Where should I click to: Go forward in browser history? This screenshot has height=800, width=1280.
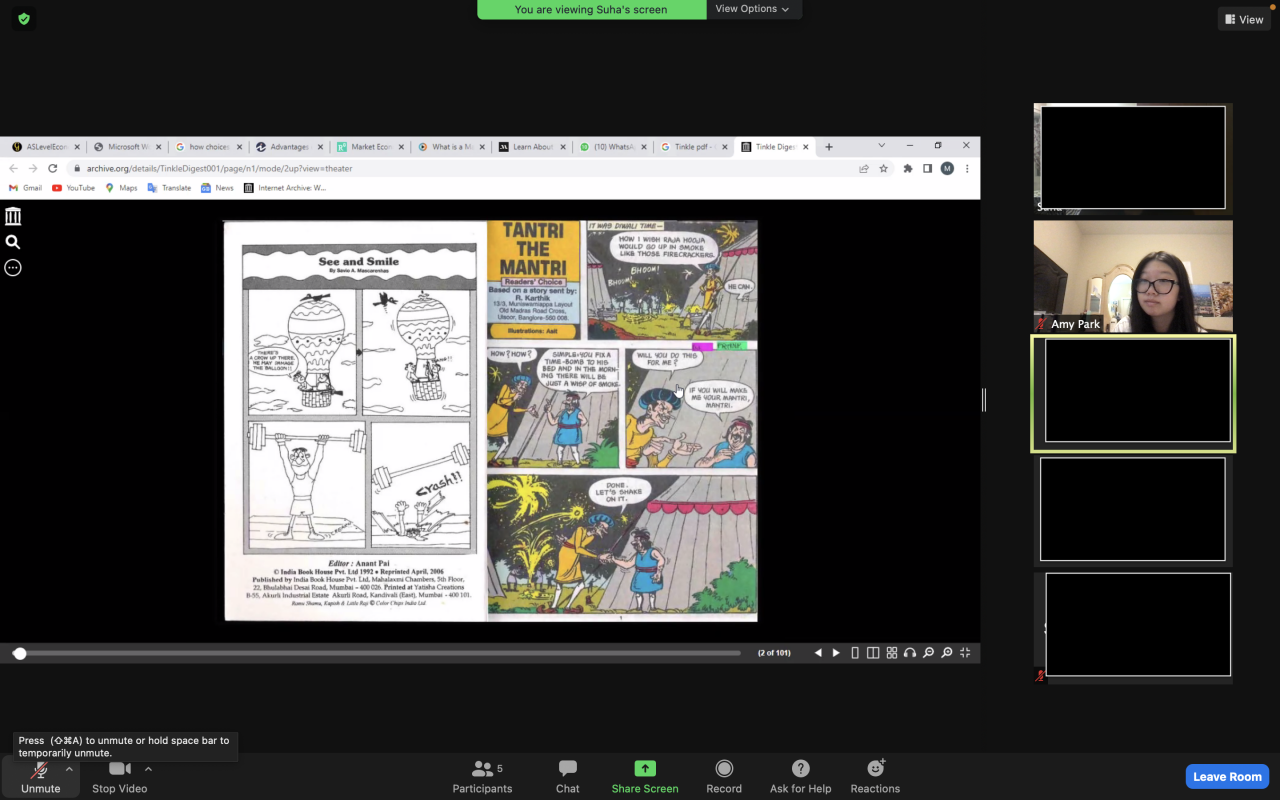coord(33,168)
